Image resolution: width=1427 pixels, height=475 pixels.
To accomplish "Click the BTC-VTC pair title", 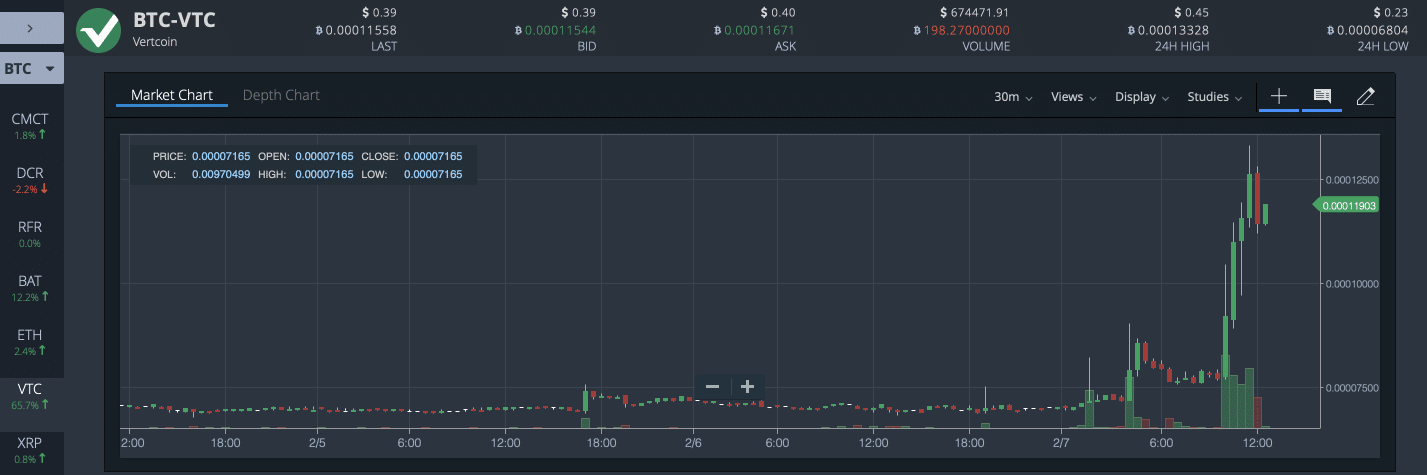I will [x=174, y=20].
